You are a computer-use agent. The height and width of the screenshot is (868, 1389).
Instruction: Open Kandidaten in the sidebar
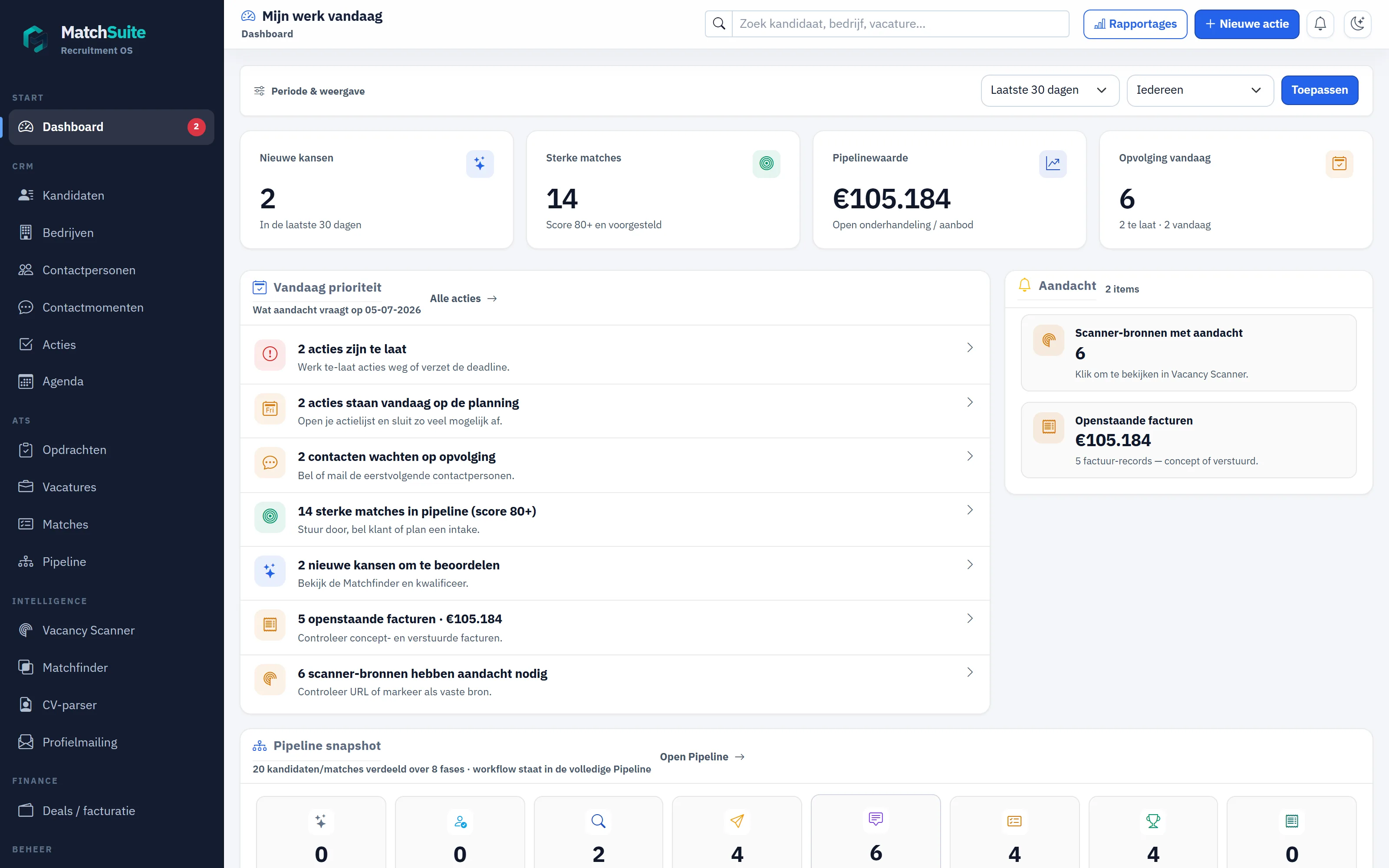(112, 195)
